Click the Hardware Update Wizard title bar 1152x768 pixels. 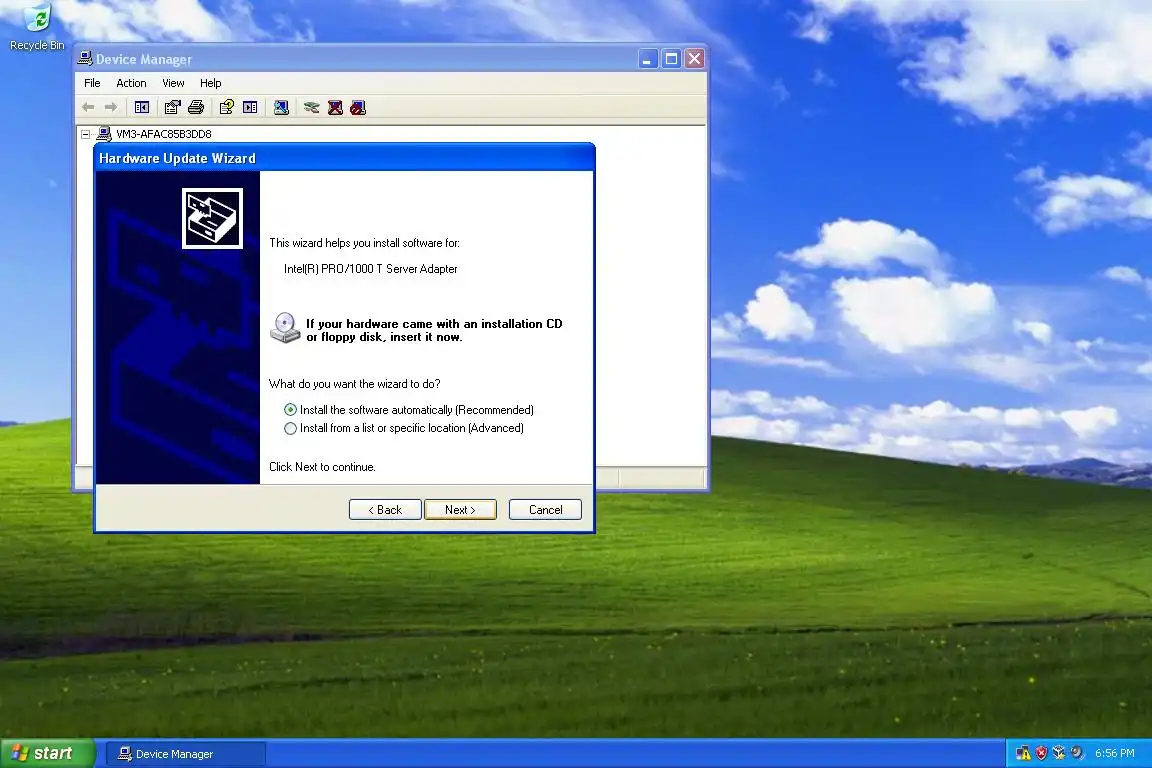point(344,158)
